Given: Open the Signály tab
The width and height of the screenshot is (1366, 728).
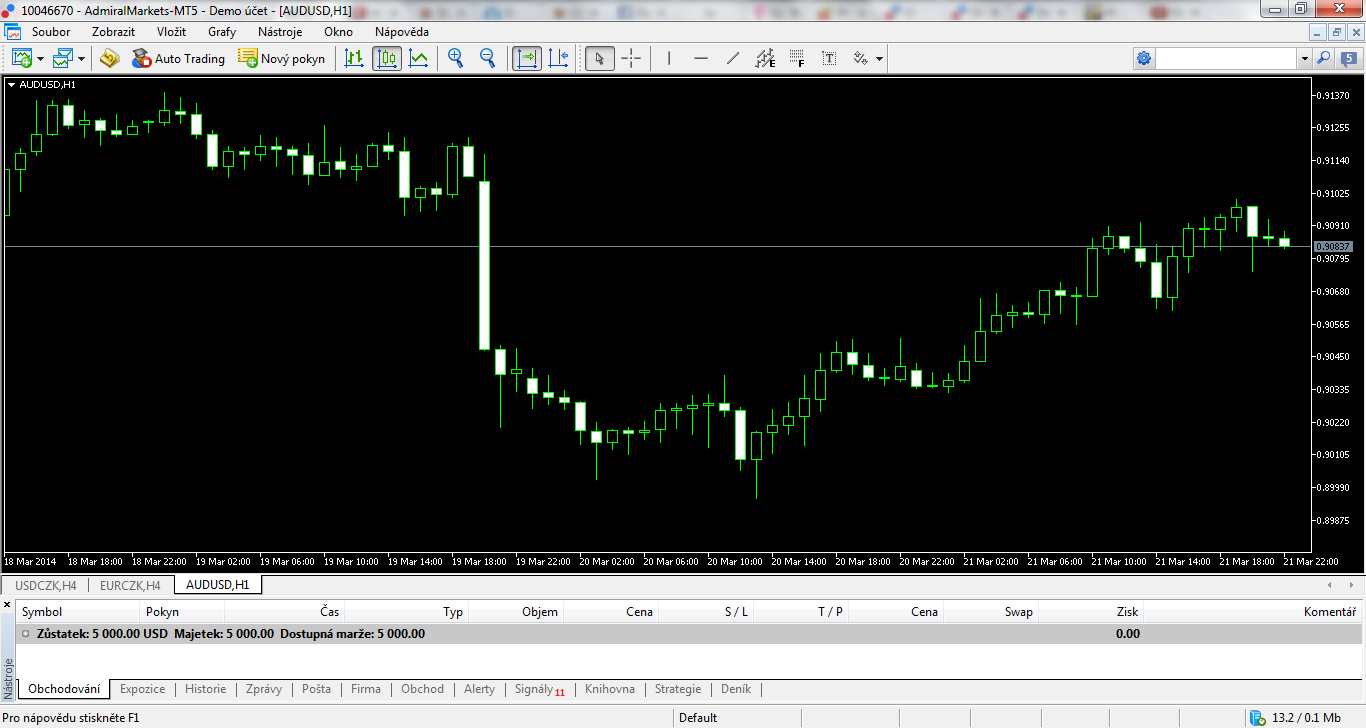Looking at the screenshot, I should (539, 689).
